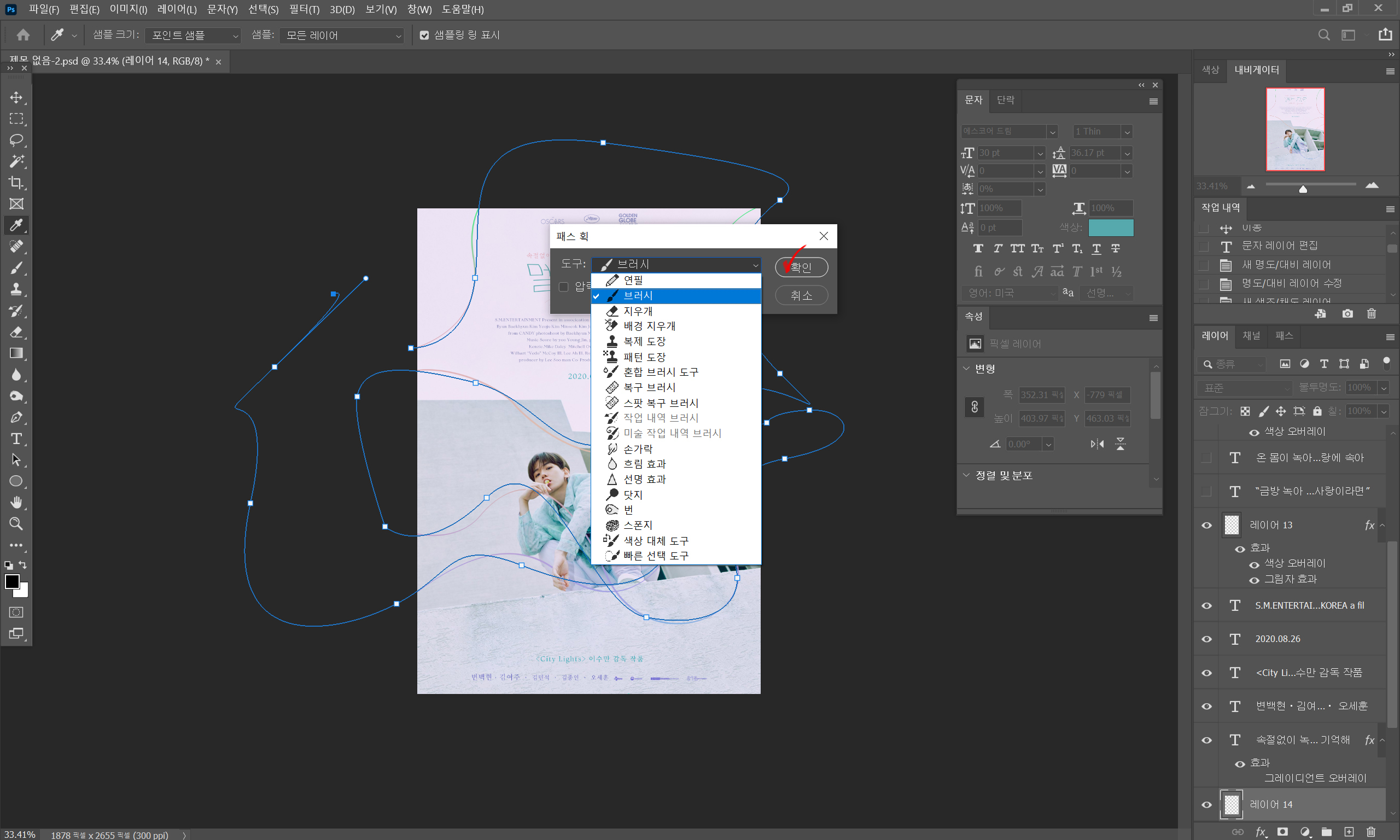This screenshot has height=840, width=1400.
Task: Select the Gradient tool
Action: click(x=16, y=353)
